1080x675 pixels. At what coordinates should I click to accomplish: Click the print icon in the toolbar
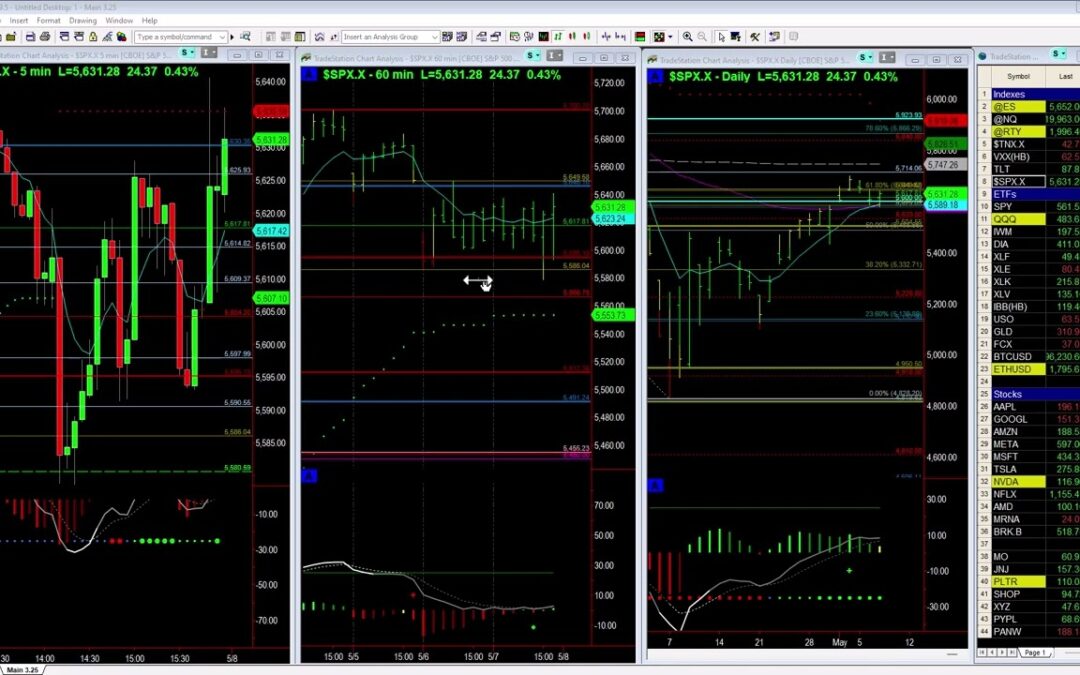coord(45,37)
